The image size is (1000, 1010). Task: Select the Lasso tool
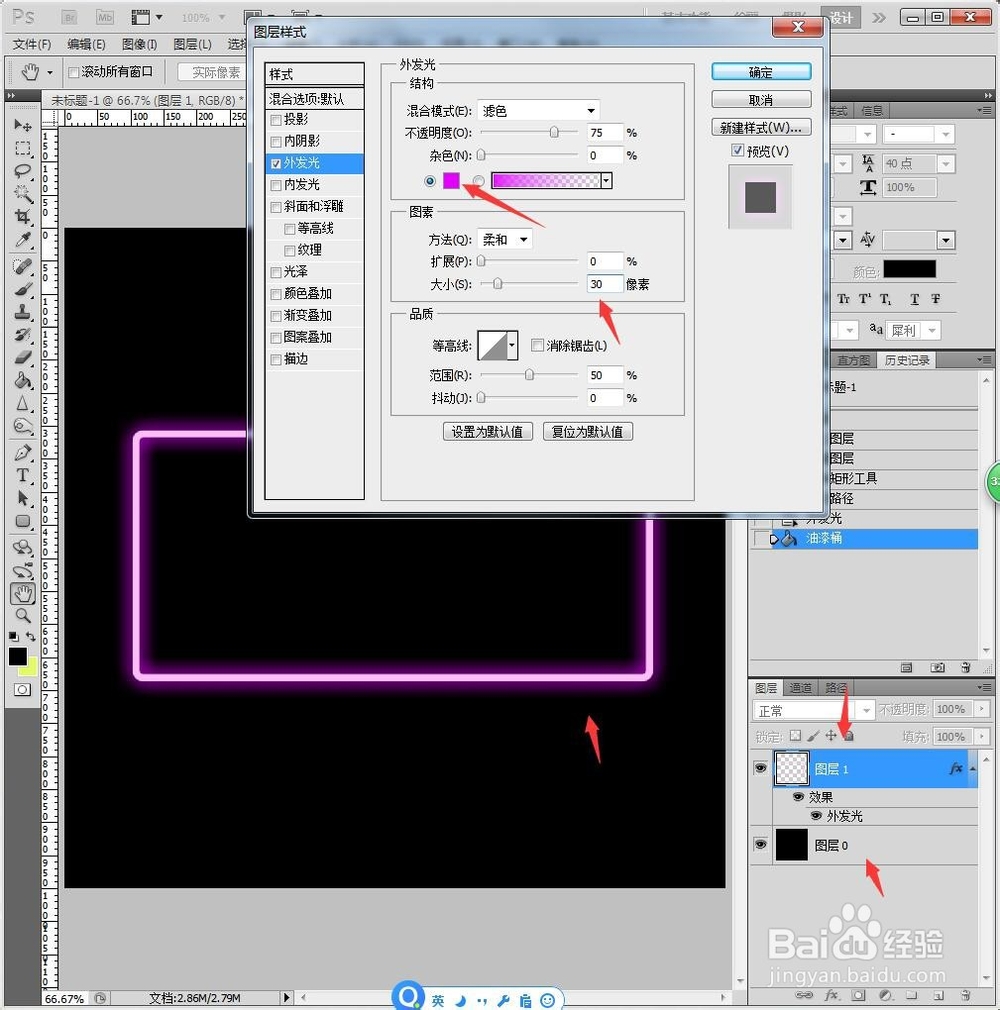pos(23,171)
